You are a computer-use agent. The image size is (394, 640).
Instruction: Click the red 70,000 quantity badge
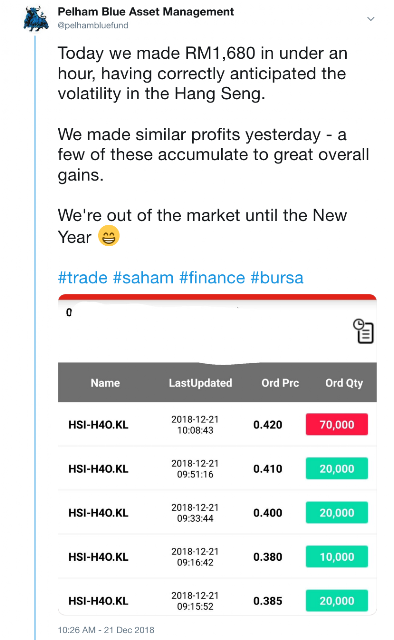click(337, 424)
